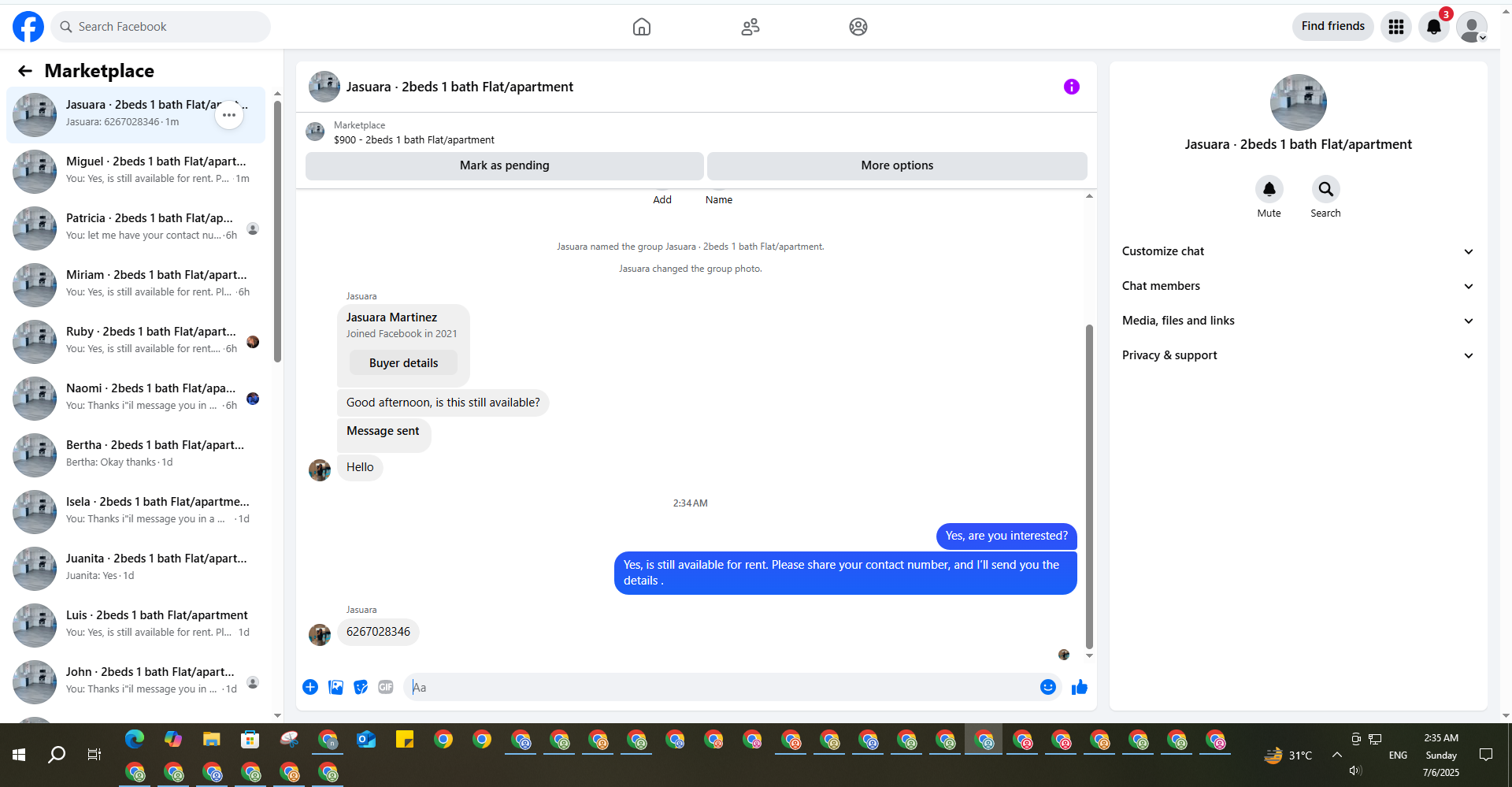Open Buyer details for Jasuara Martinez
Screen dimensions: 1512x787
[403, 363]
